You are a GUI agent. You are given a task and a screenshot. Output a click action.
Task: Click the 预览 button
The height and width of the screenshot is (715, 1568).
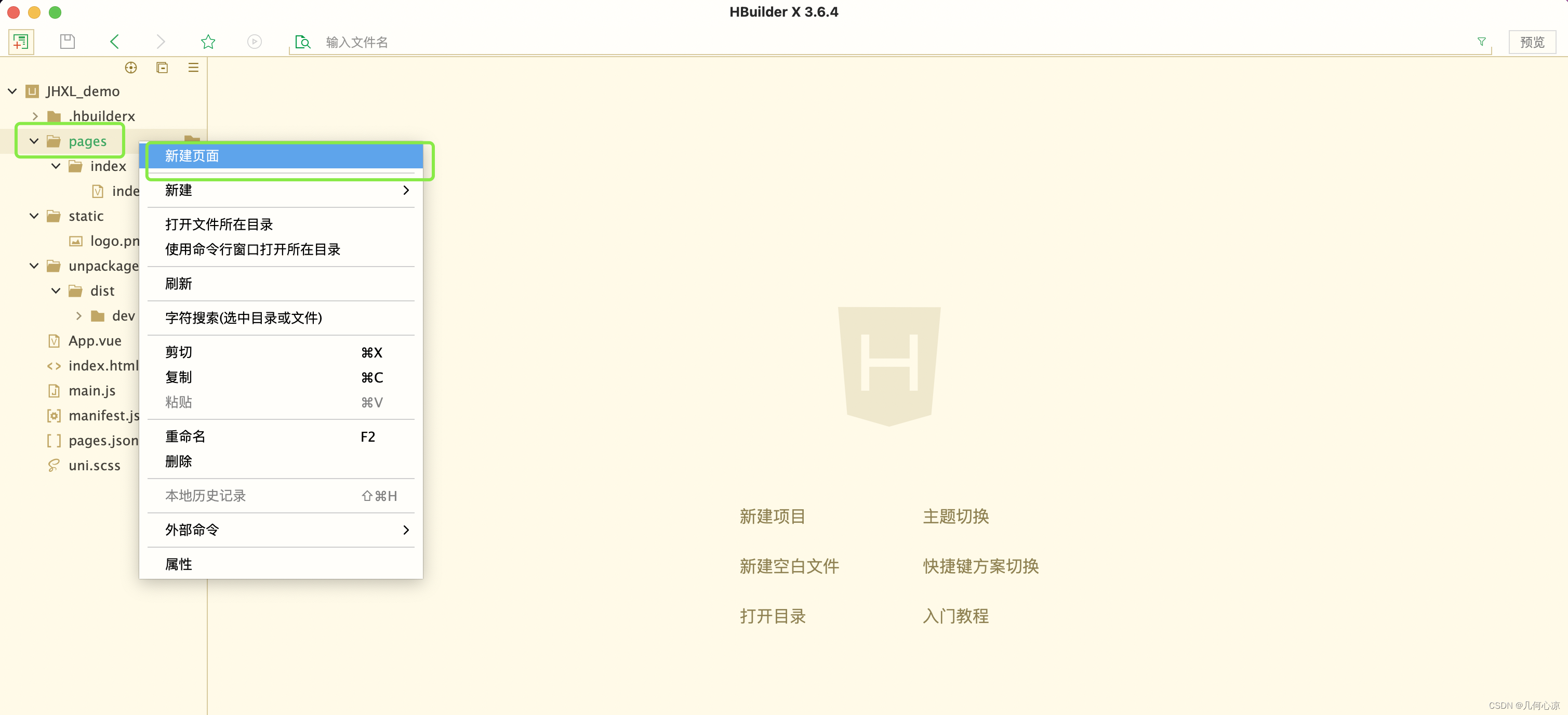pos(1532,42)
